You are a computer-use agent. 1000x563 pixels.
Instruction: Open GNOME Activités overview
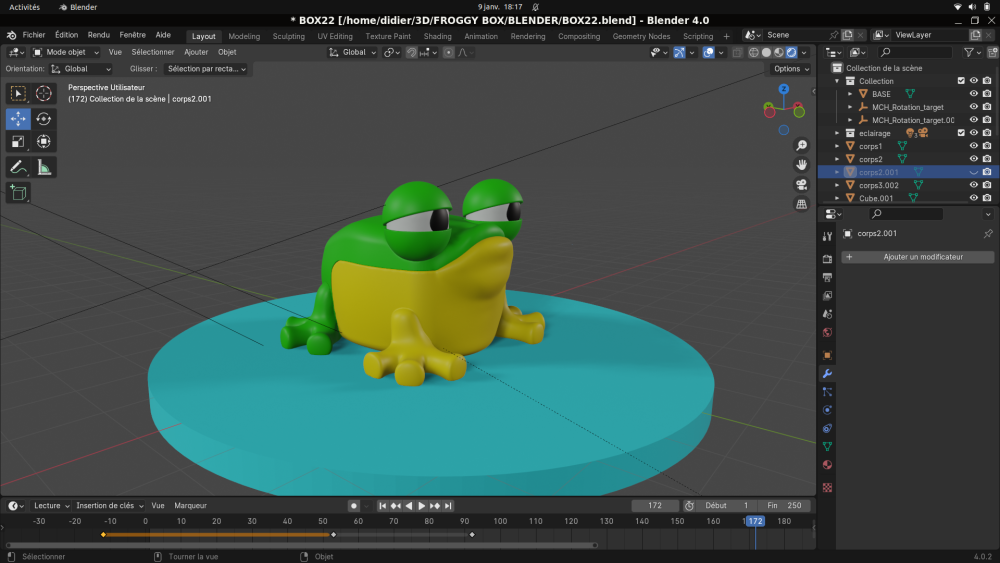pos(25,7)
